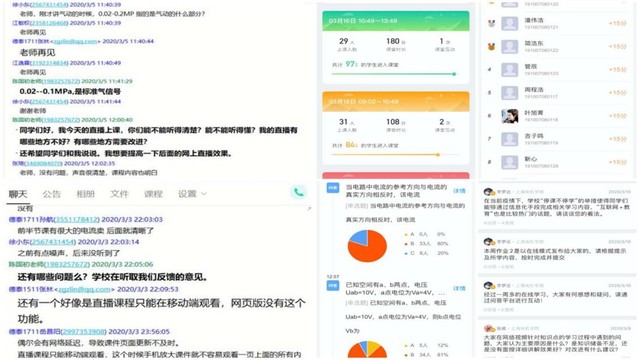The height and width of the screenshot is (360, 639).
Task: Click the medal icon beside 简浩东
Action: pyautogui.click(x=491, y=46)
